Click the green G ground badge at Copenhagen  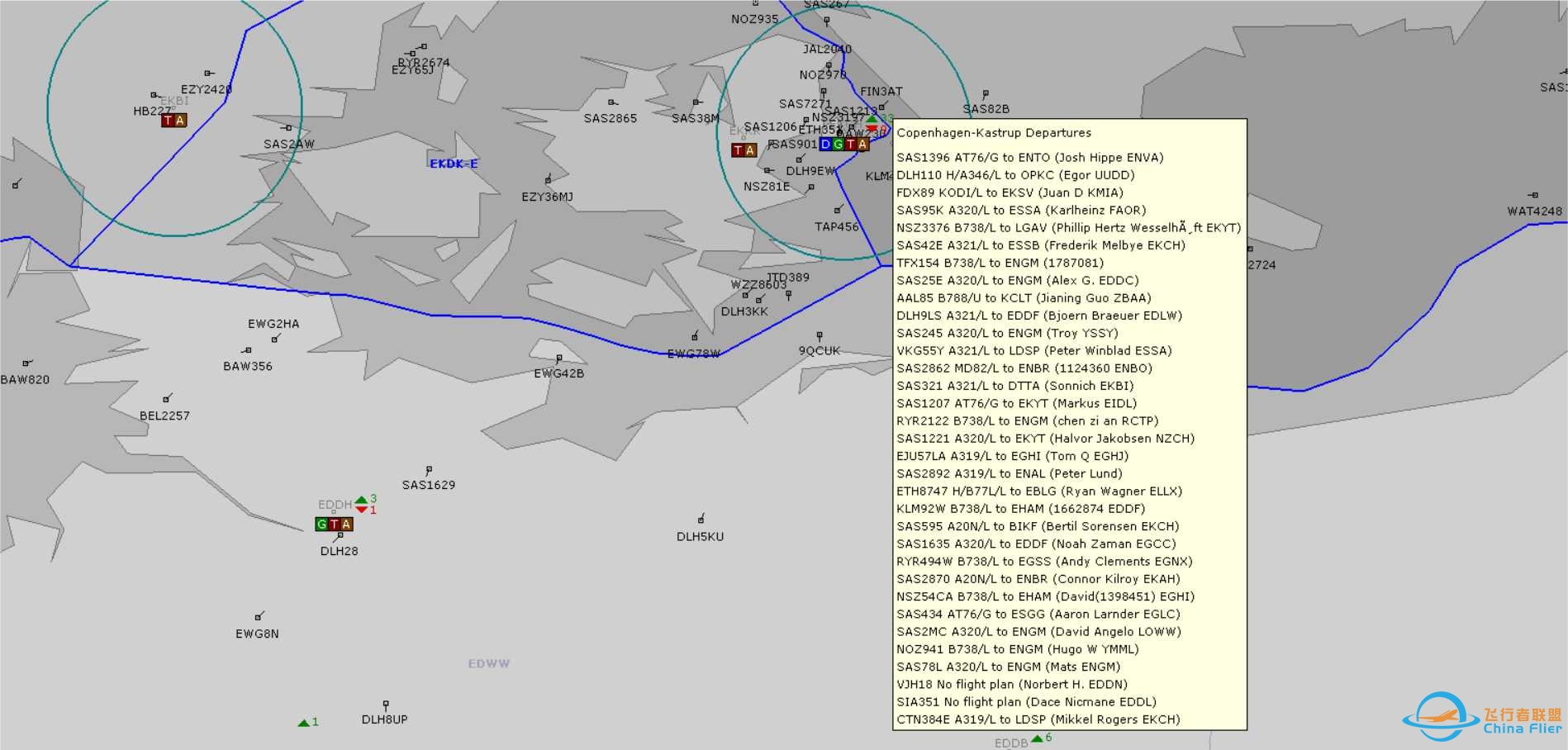[838, 145]
